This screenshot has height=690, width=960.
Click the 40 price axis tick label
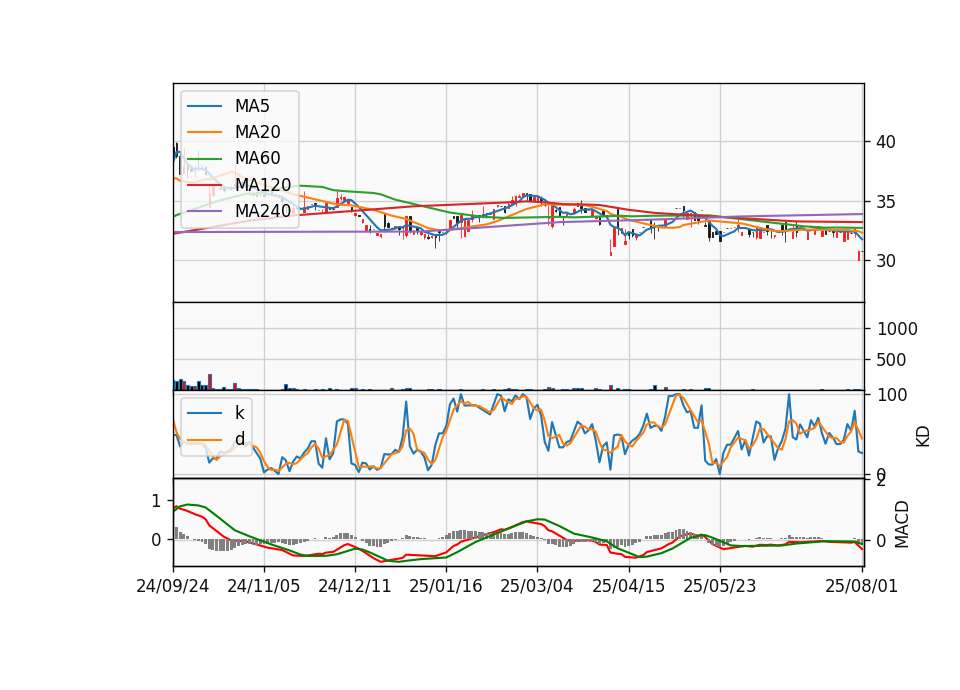[x=885, y=142]
